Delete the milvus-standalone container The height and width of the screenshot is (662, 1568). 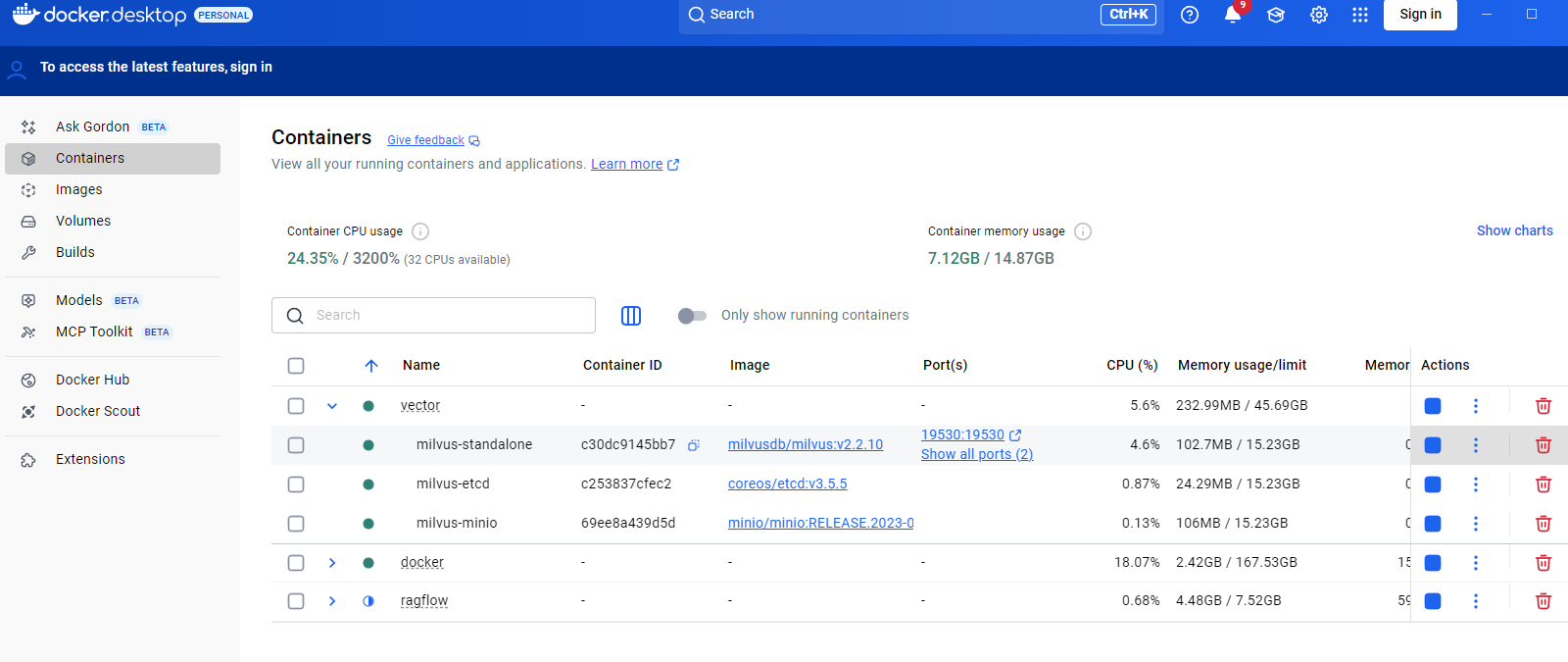pyautogui.click(x=1543, y=445)
